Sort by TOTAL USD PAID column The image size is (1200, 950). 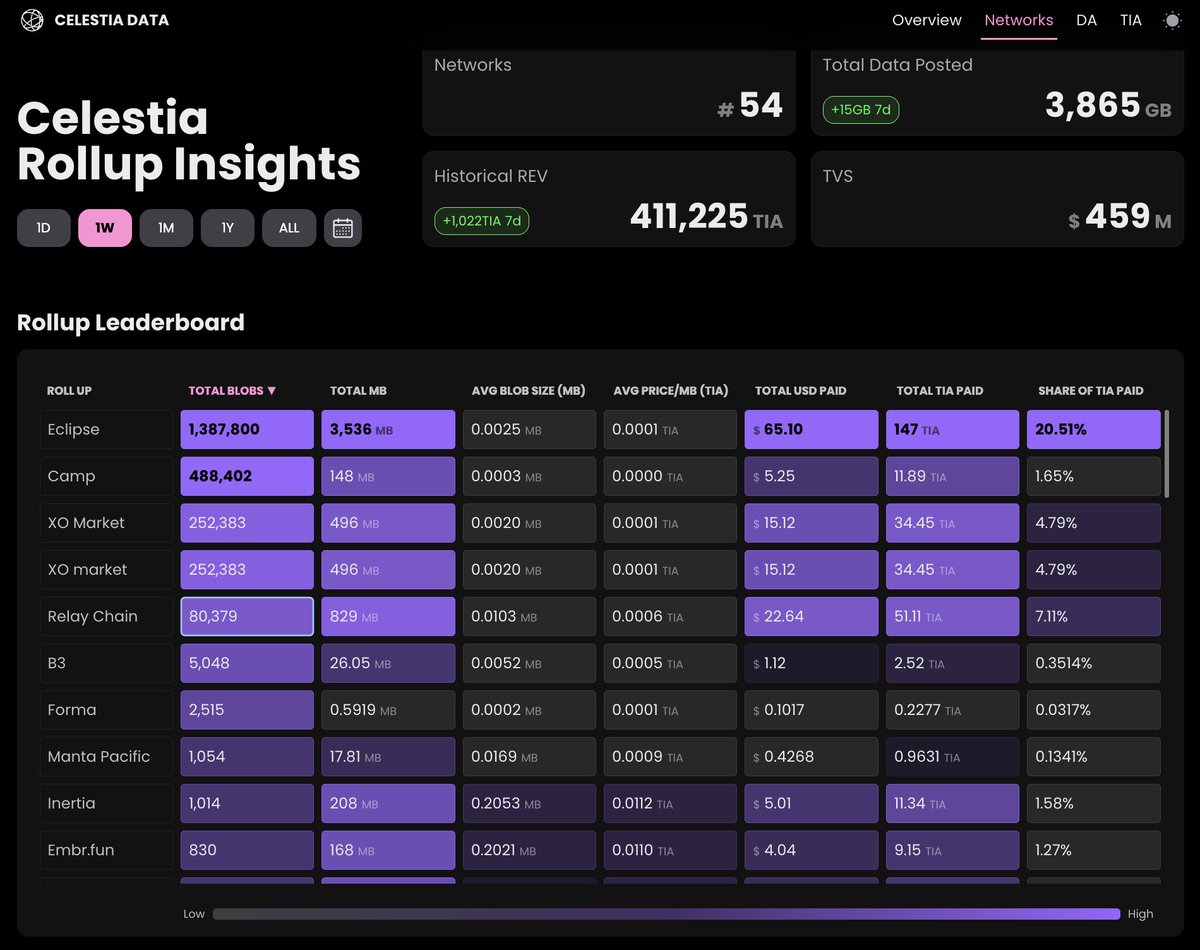803,391
